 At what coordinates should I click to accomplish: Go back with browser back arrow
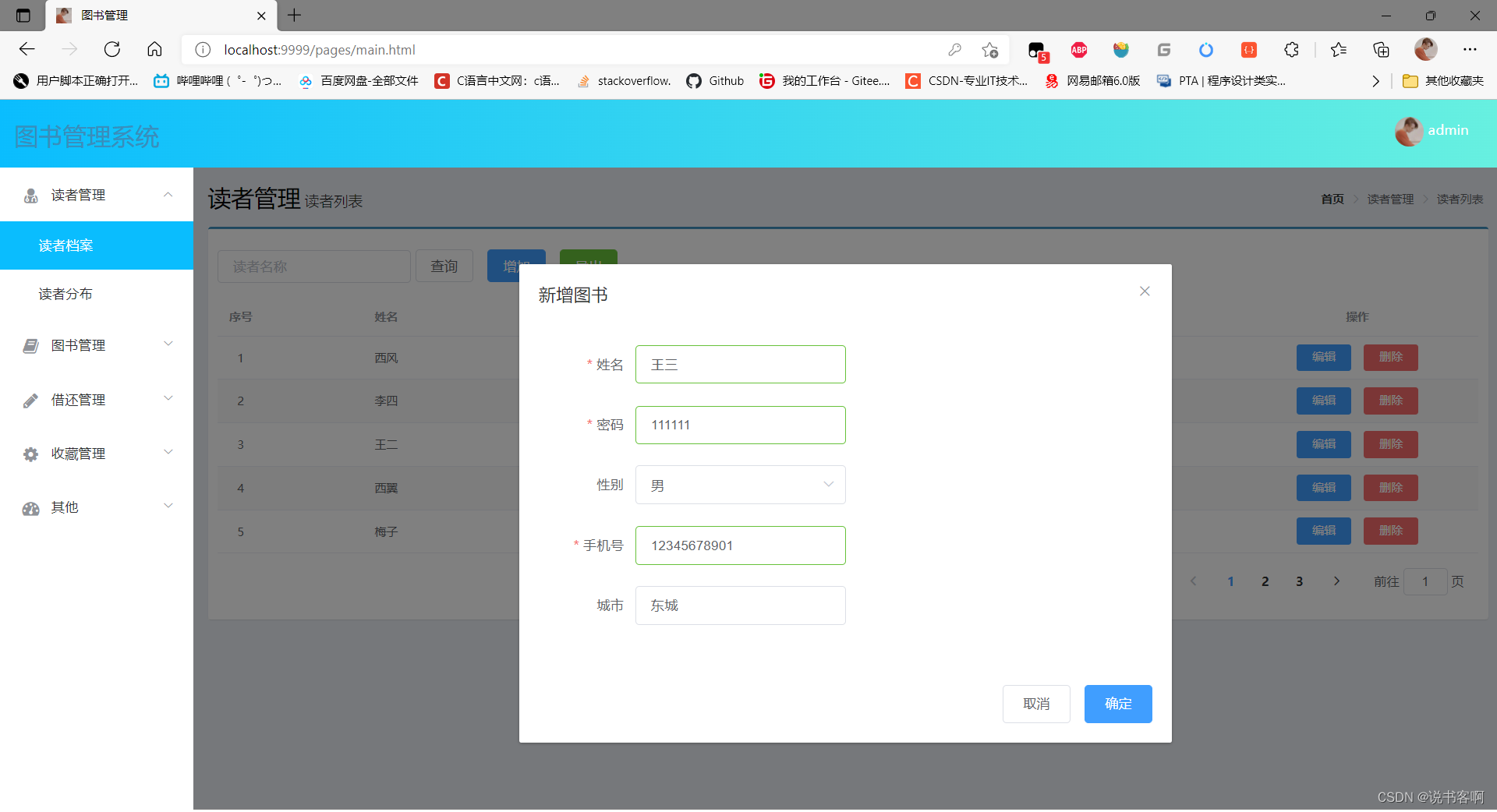(x=27, y=49)
